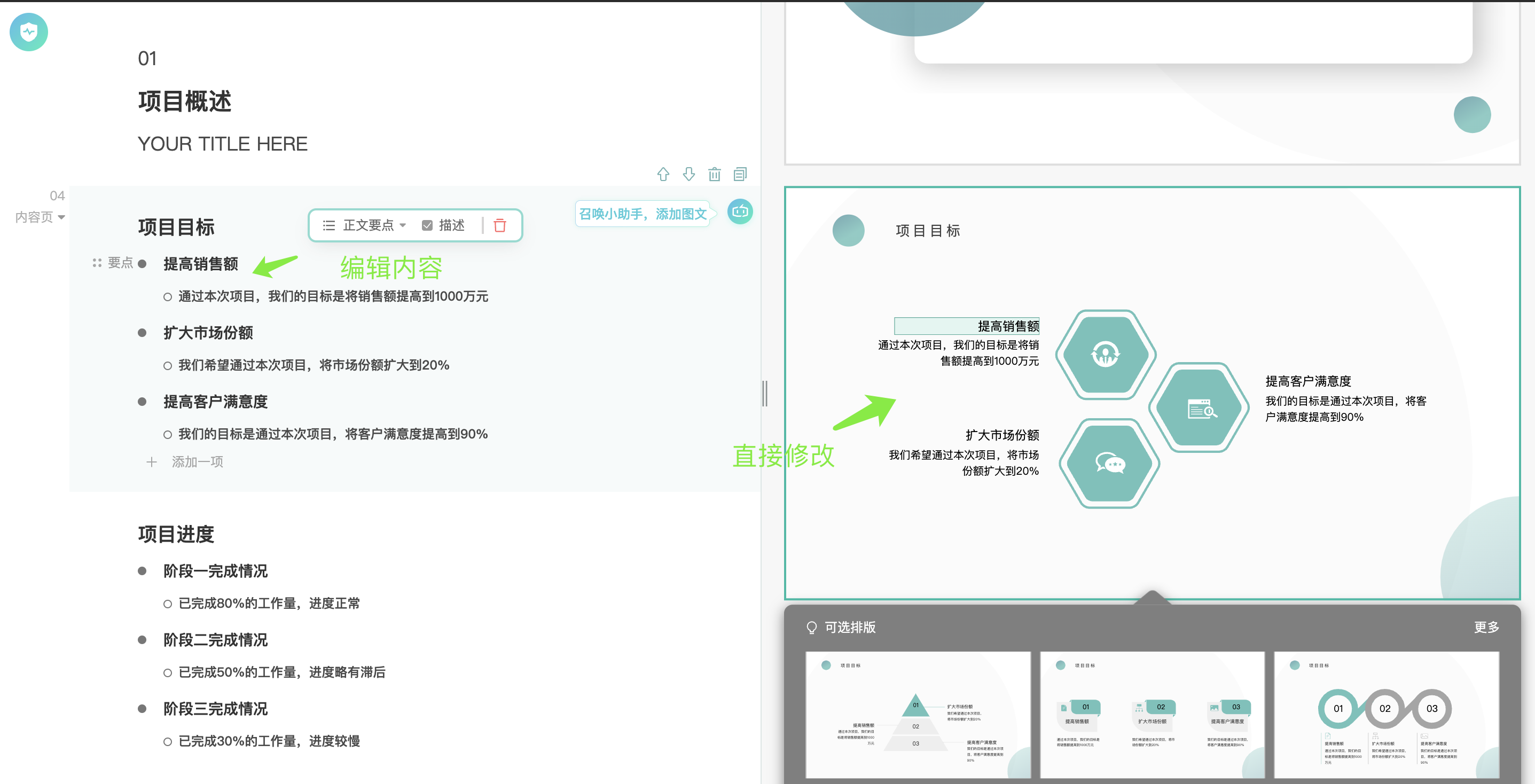
Task: Edit outline text about 90% satisfaction
Action: pyautogui.click(x=333, y=434)
